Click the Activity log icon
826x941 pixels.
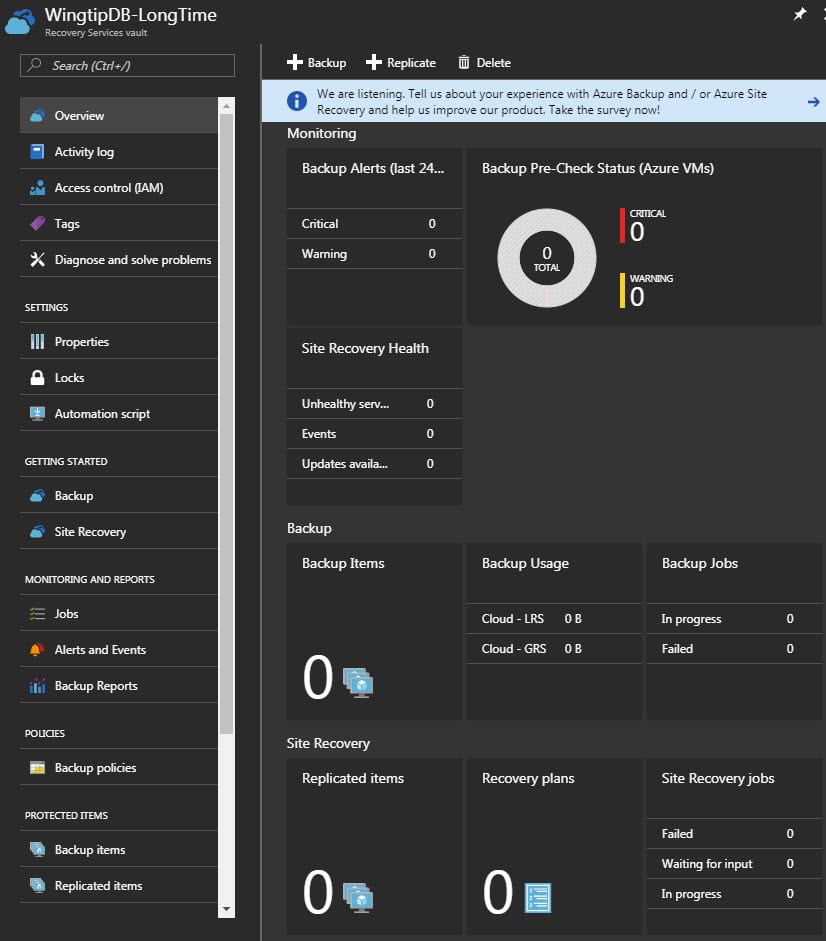37,151
